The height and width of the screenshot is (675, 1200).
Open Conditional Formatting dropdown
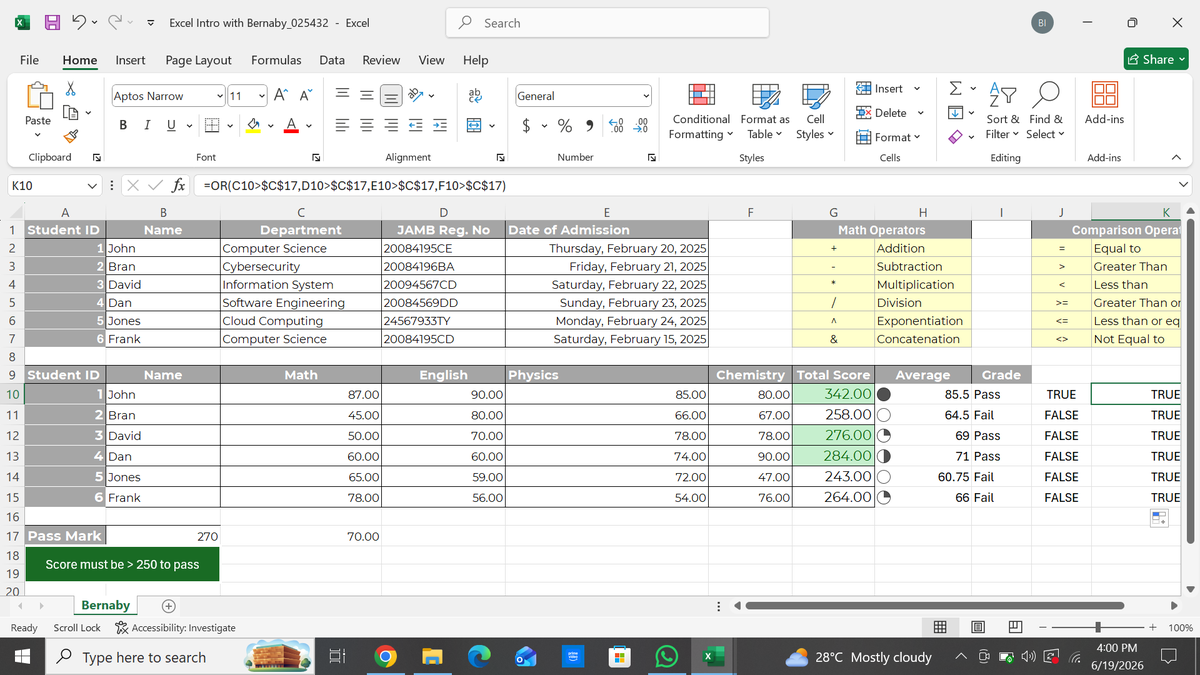click(699, 111)
